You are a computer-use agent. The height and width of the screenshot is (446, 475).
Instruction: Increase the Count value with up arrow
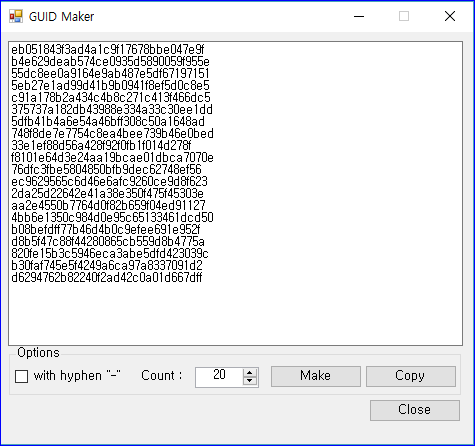pyautogui.click(x=250, y=373)
